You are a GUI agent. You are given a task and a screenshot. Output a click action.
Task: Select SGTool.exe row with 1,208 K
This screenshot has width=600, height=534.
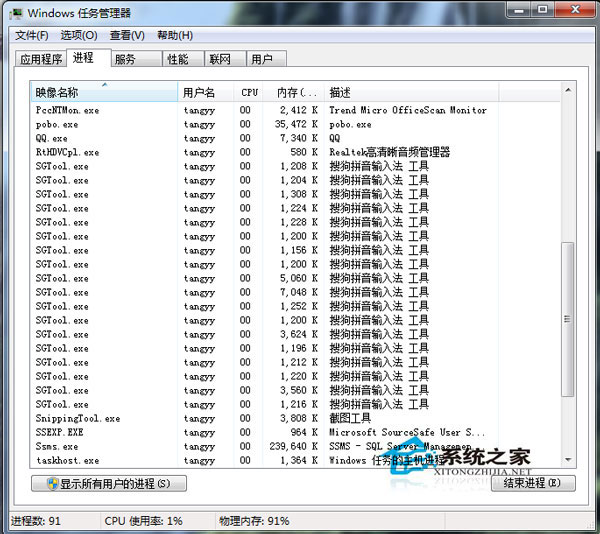(295, 166)
